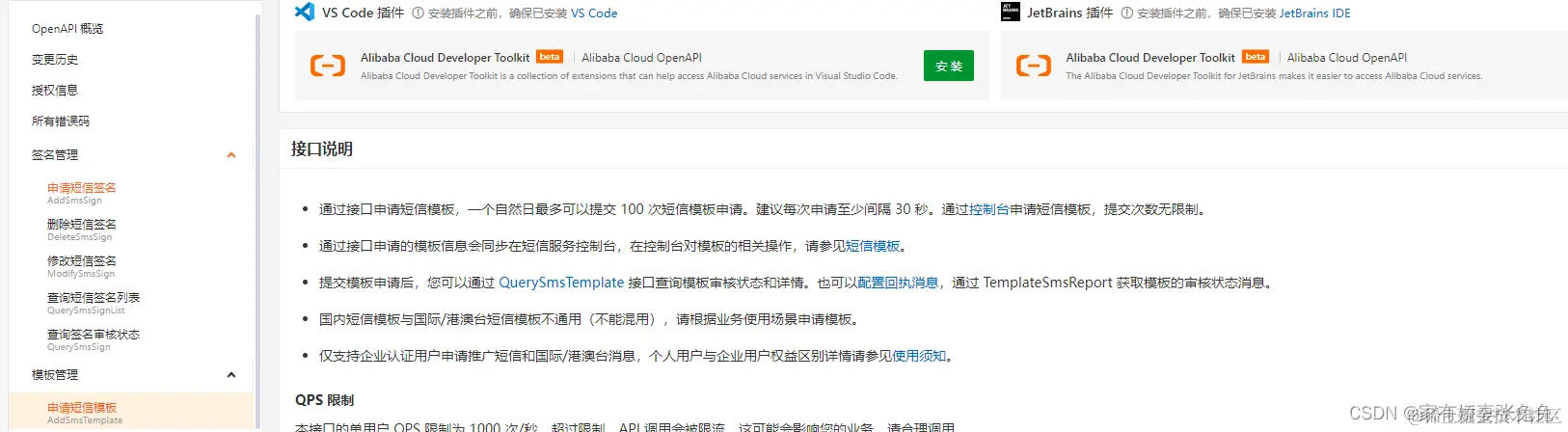
Task: Click the QPS 限制 heading
Action: (x=325, y=400)
